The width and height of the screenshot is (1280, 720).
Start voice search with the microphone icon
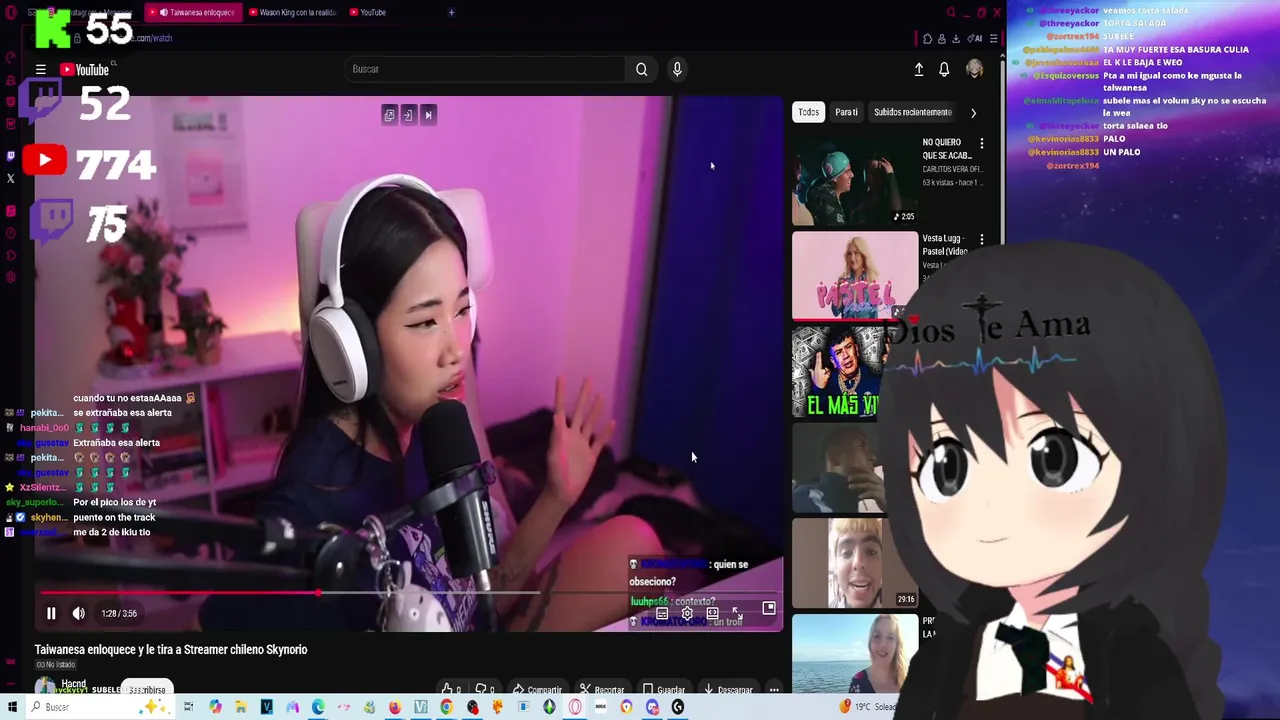677,69
